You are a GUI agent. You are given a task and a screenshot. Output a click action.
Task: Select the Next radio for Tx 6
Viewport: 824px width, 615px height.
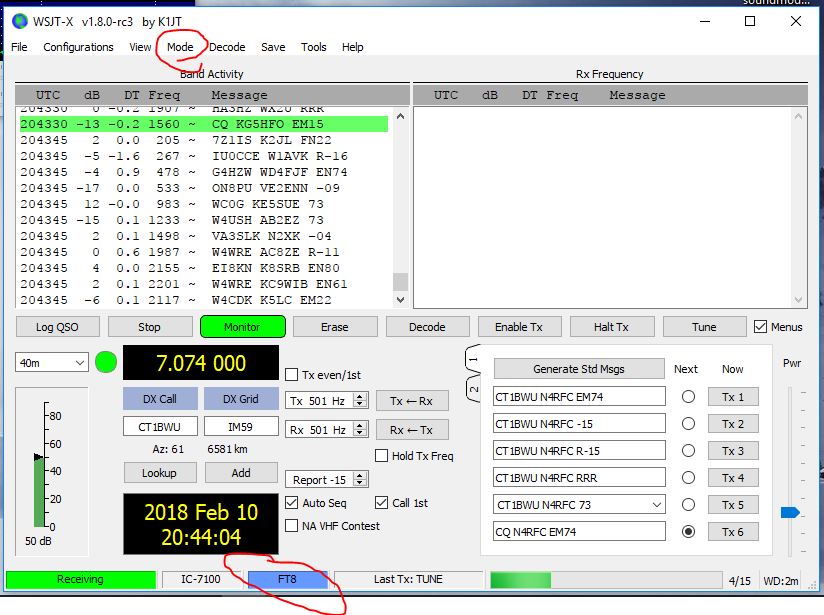coord(688,532)
